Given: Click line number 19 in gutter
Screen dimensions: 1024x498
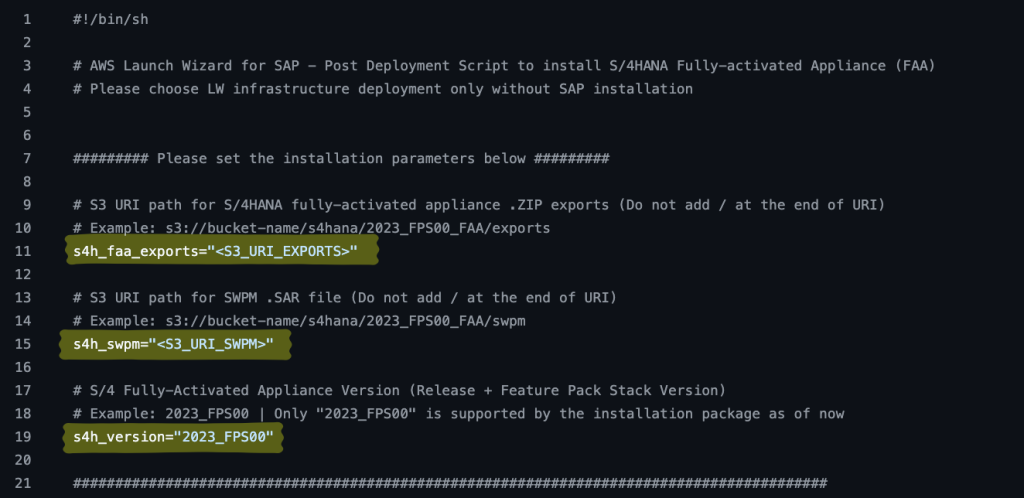Looking at the screenshot, I should tap(23, 437).
